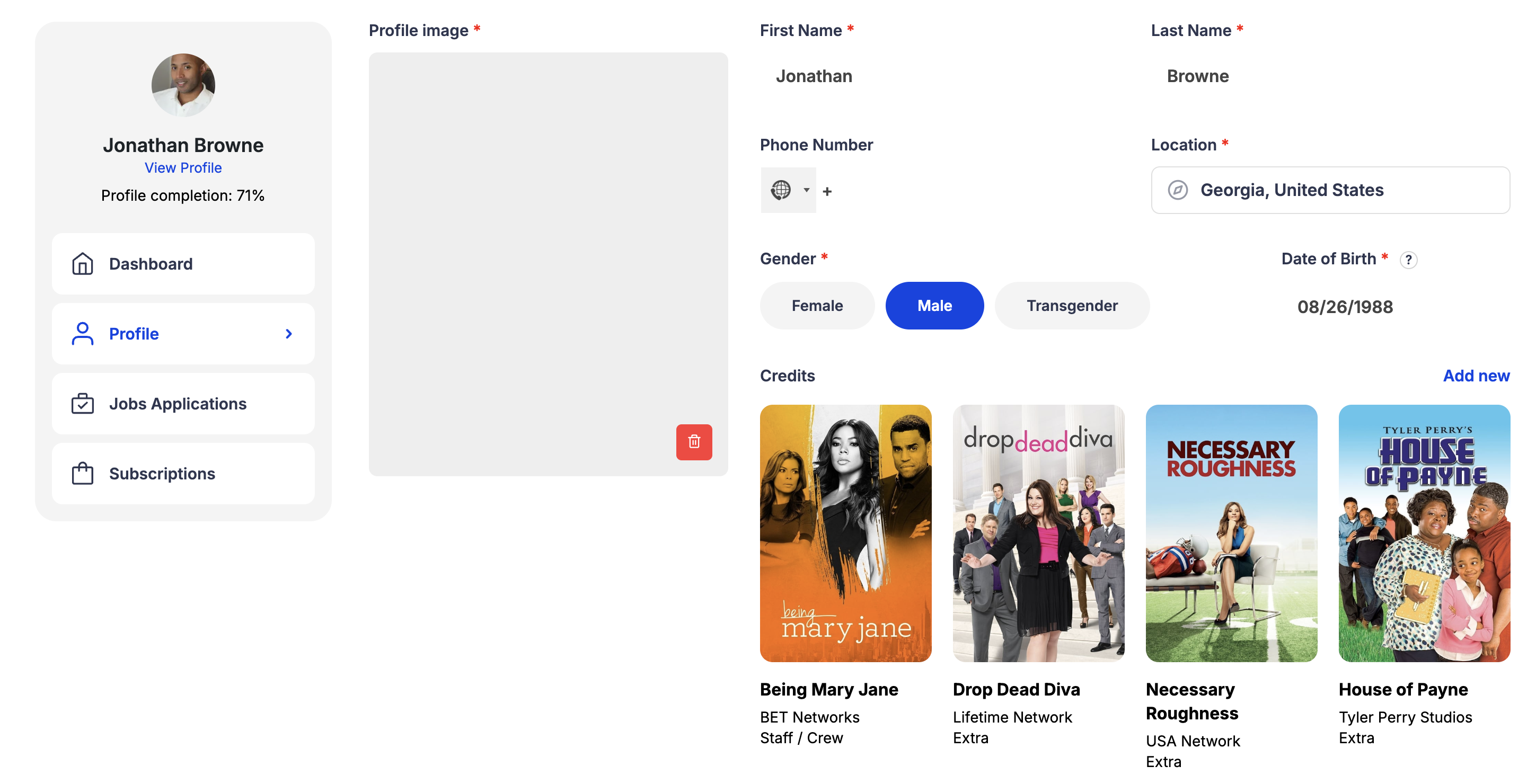
Task: Open the Georgia, United States location selector
Action: pyautogui.click(x=1330, y=190)
